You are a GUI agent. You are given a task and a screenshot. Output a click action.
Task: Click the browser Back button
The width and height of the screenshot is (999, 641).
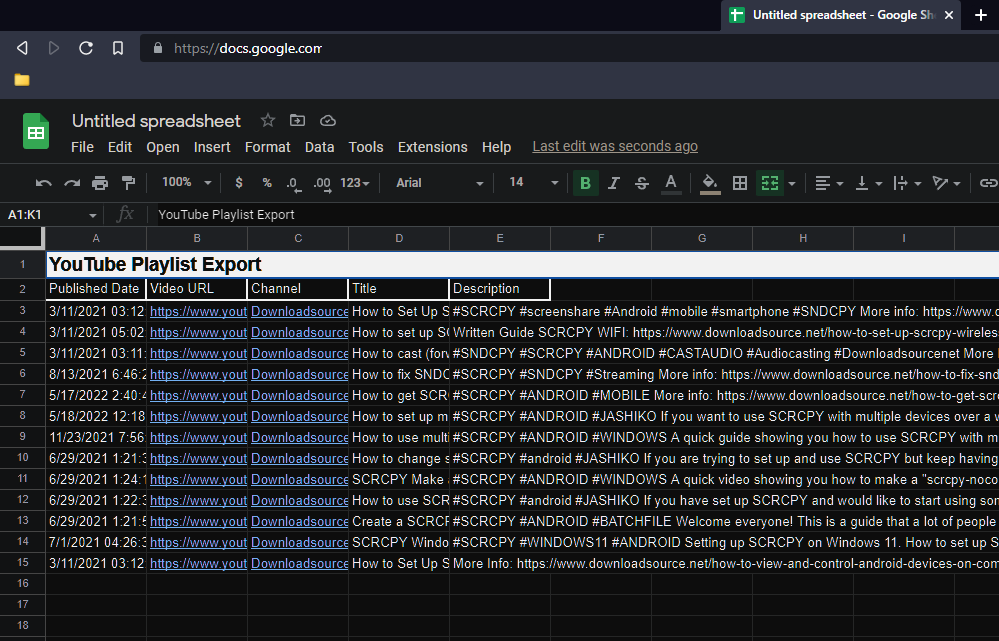coord(22,48)
